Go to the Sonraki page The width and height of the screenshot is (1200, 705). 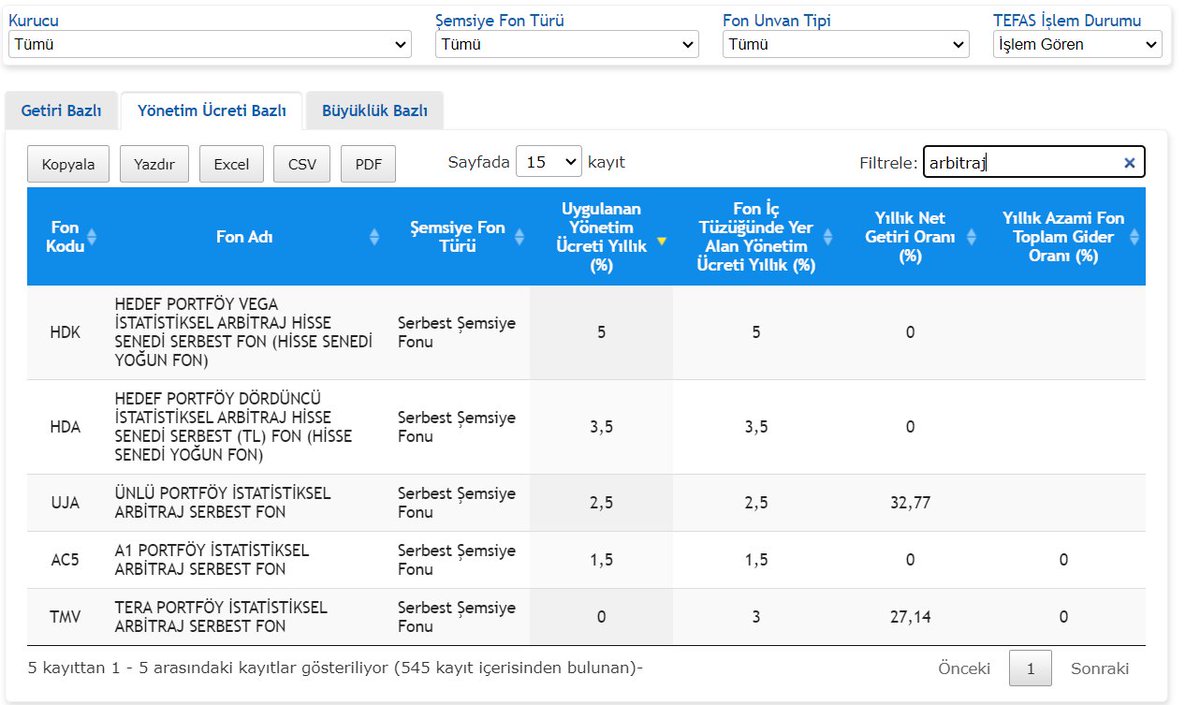click(x=1100, y=669)
